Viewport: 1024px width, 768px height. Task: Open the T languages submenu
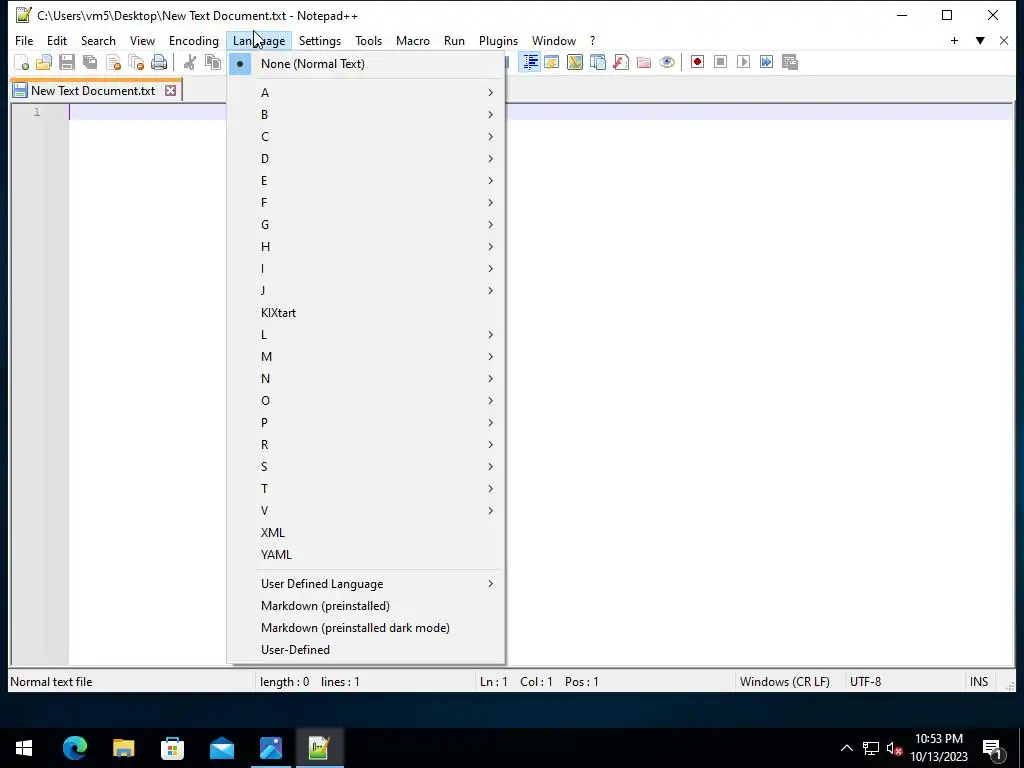pyautogui.click(x=366, y=488)
